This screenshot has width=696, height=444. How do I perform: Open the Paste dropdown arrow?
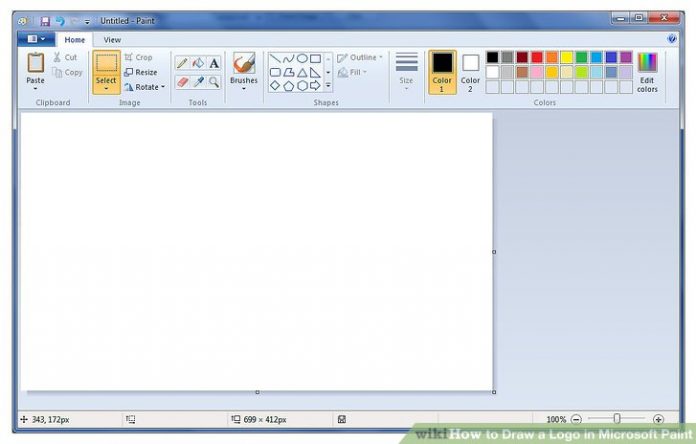coord(35,89)
